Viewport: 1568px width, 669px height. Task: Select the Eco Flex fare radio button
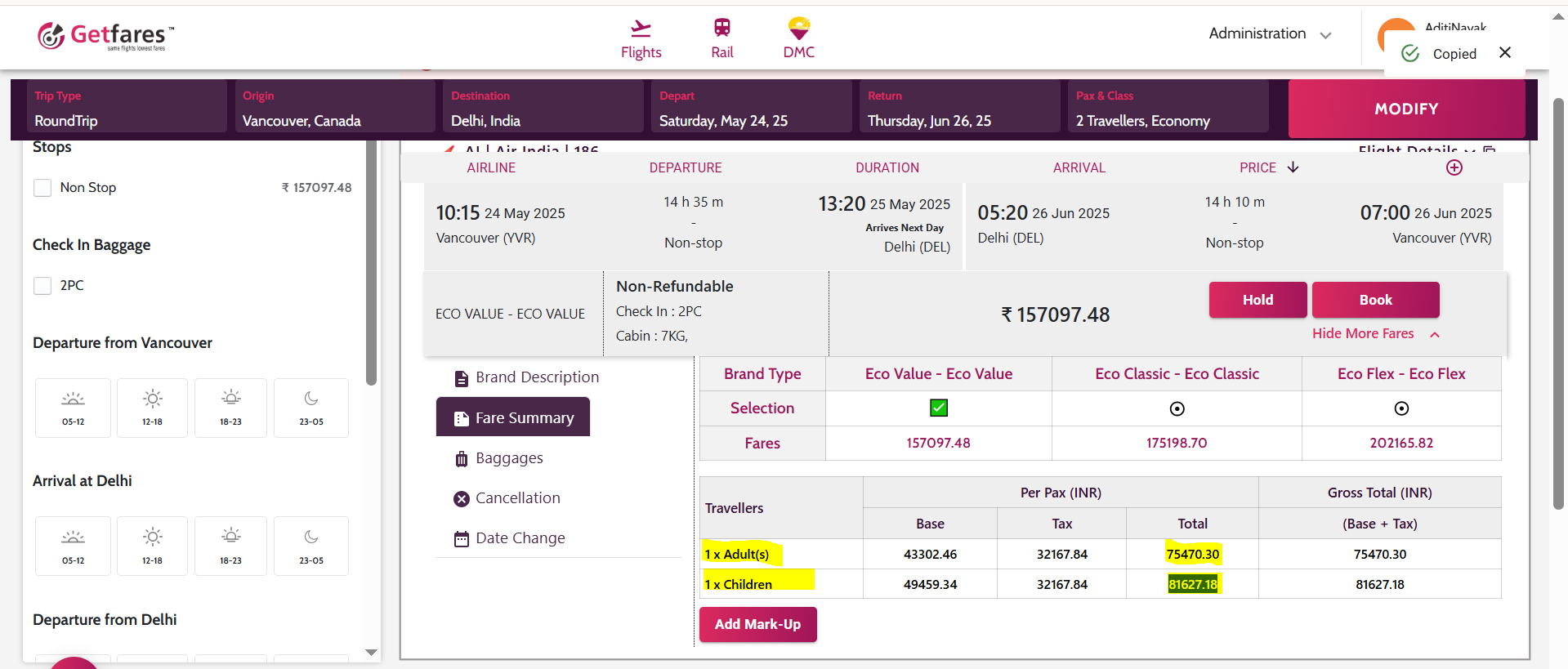click(1400, 408)
